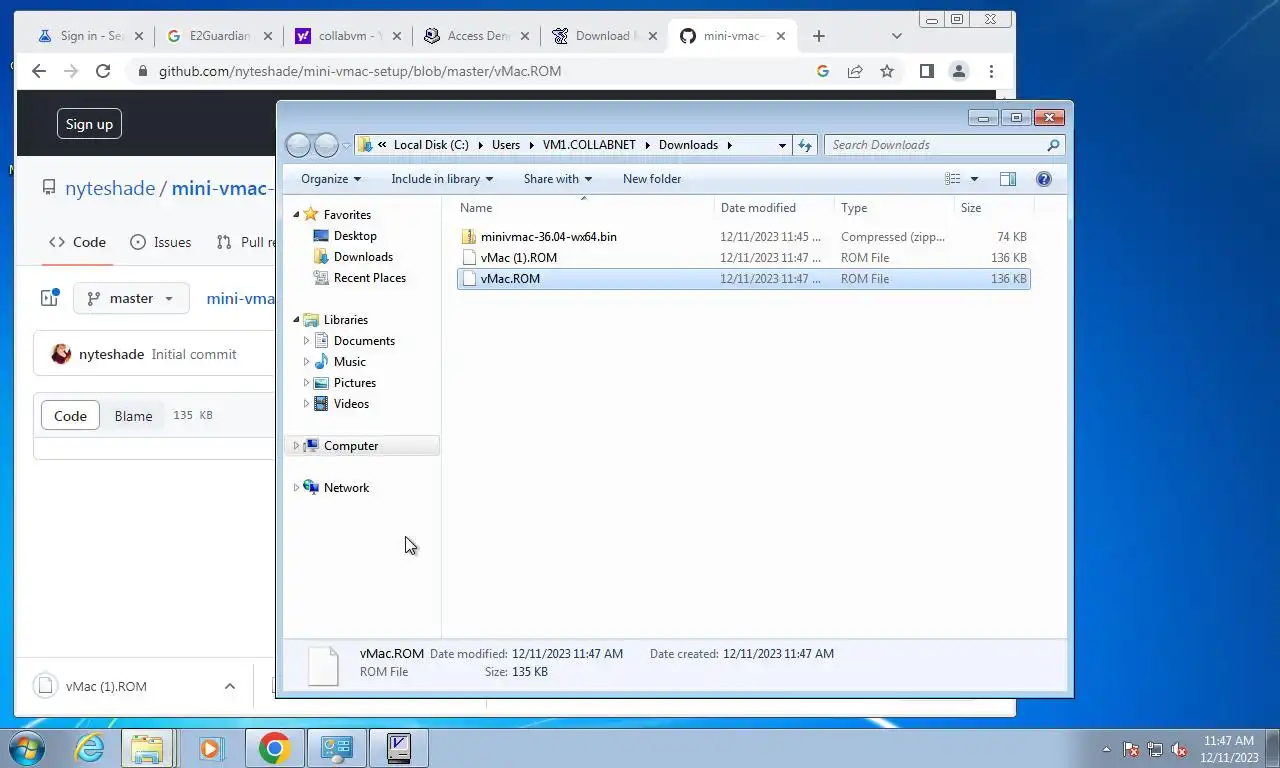Image resolution: width=1280 pixels, height=768 pixels.
Task: Click the taskbar clock showing 11:47 AM
Action: tap(1228, 749)
